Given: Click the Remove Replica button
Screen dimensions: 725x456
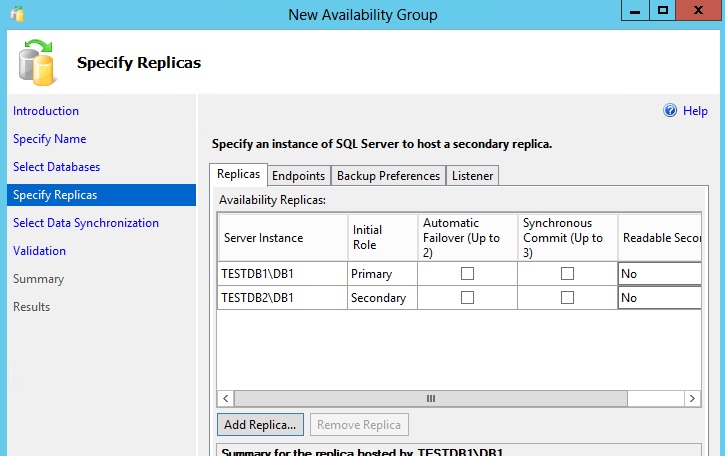Looking at the screenshot, I should coord(359,425).
